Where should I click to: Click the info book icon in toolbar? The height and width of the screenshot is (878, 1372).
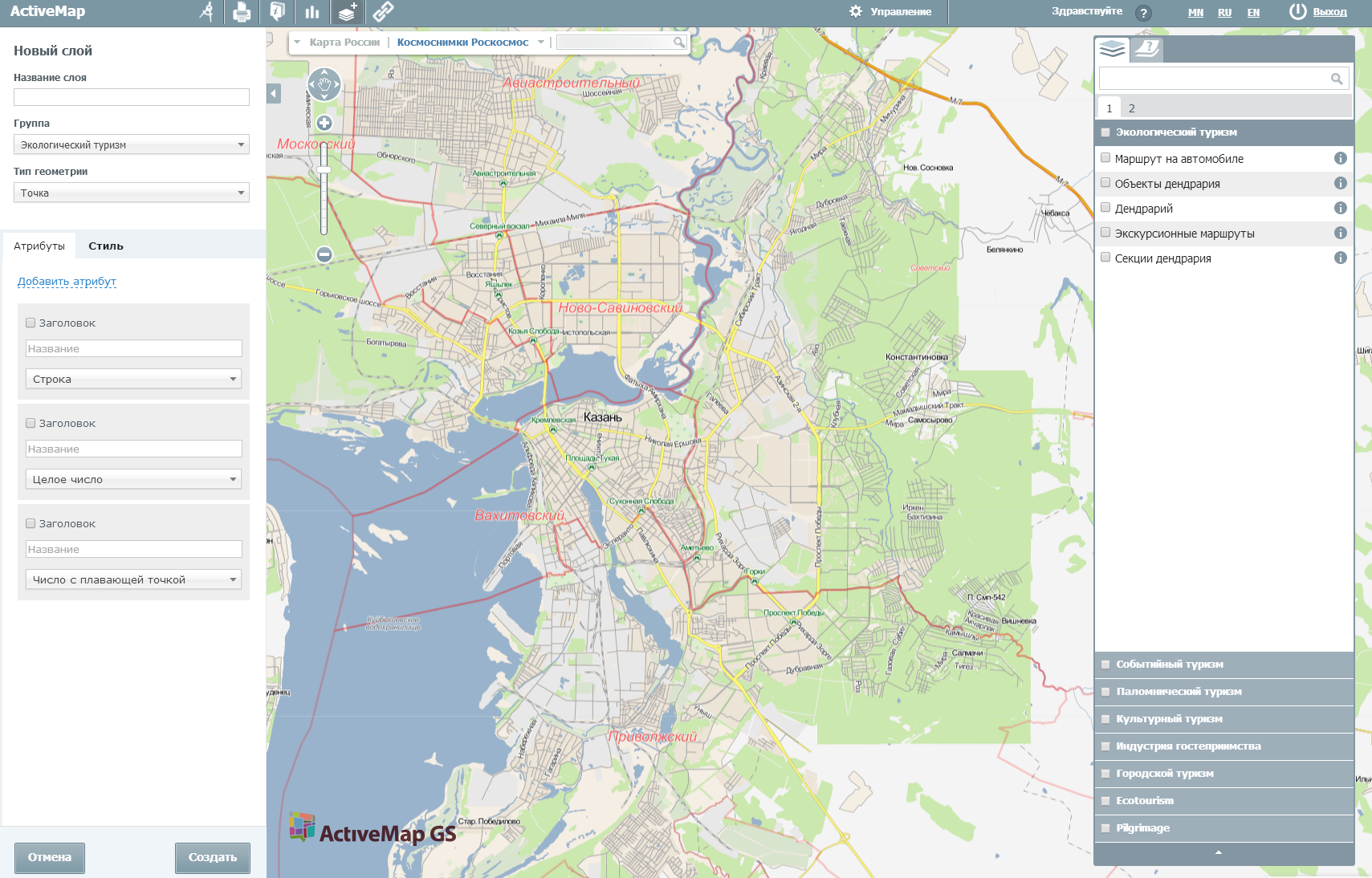coord(277,12)
